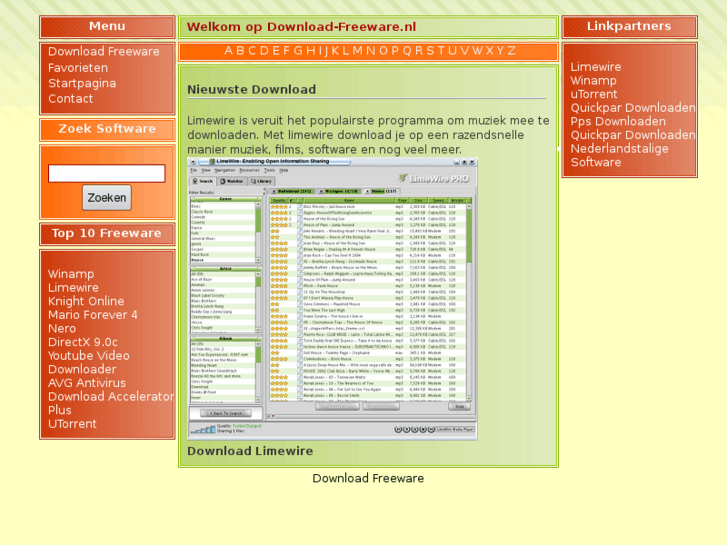Viewport: 727px width, 545px height.
Task: Open the uTorrent linkpartner link
Action: 594,94
